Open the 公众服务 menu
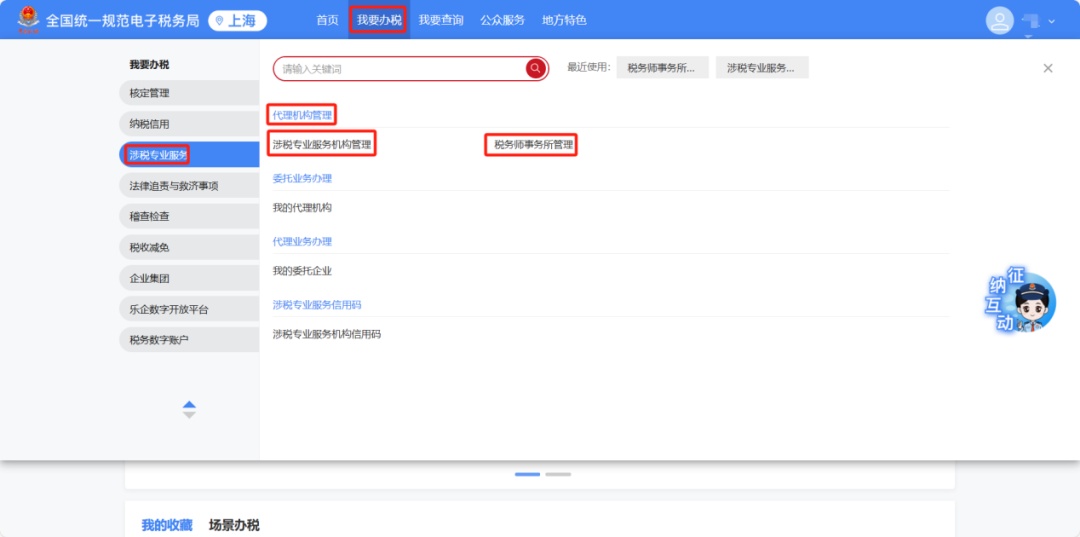This screenshot has height=537, width=1080. 502,20
